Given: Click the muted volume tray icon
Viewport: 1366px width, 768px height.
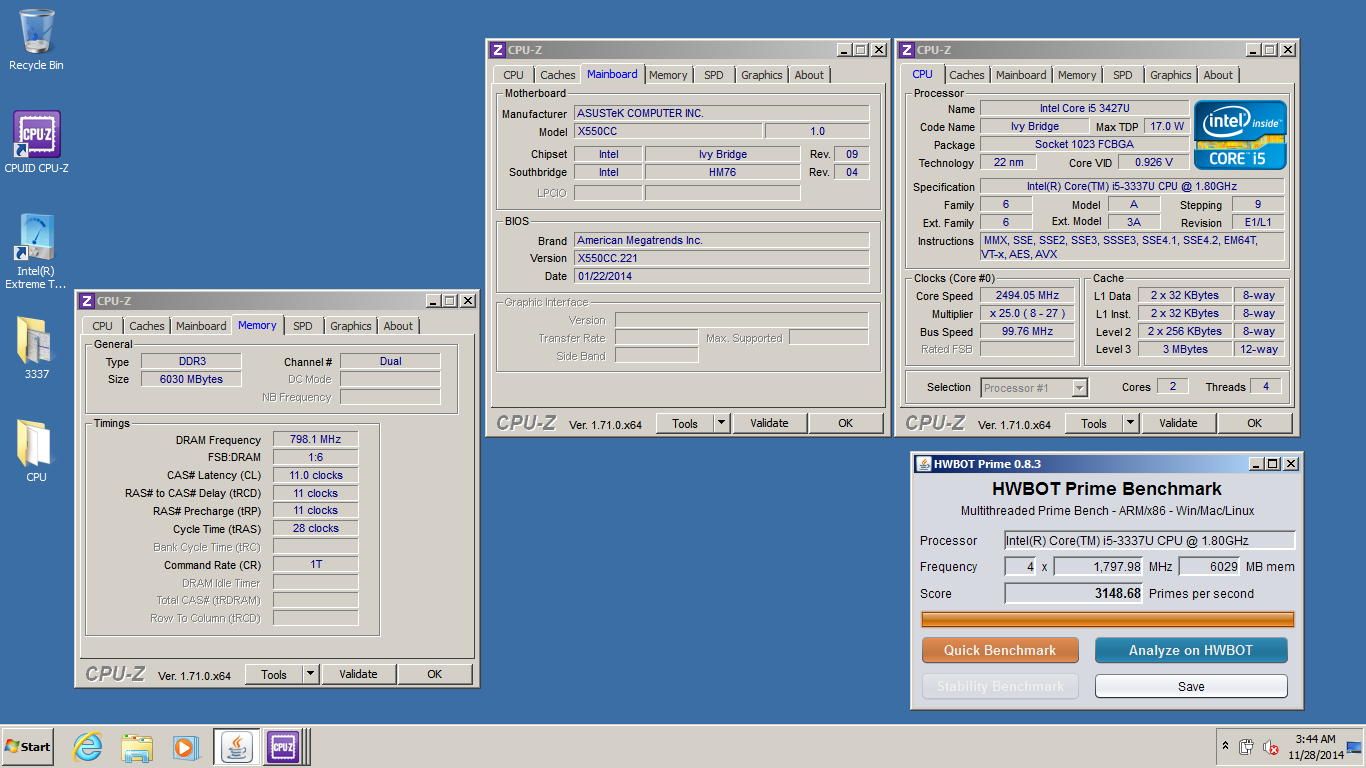Looking at the screenshot, I should pyautogui.click(x=1271, y=746).
